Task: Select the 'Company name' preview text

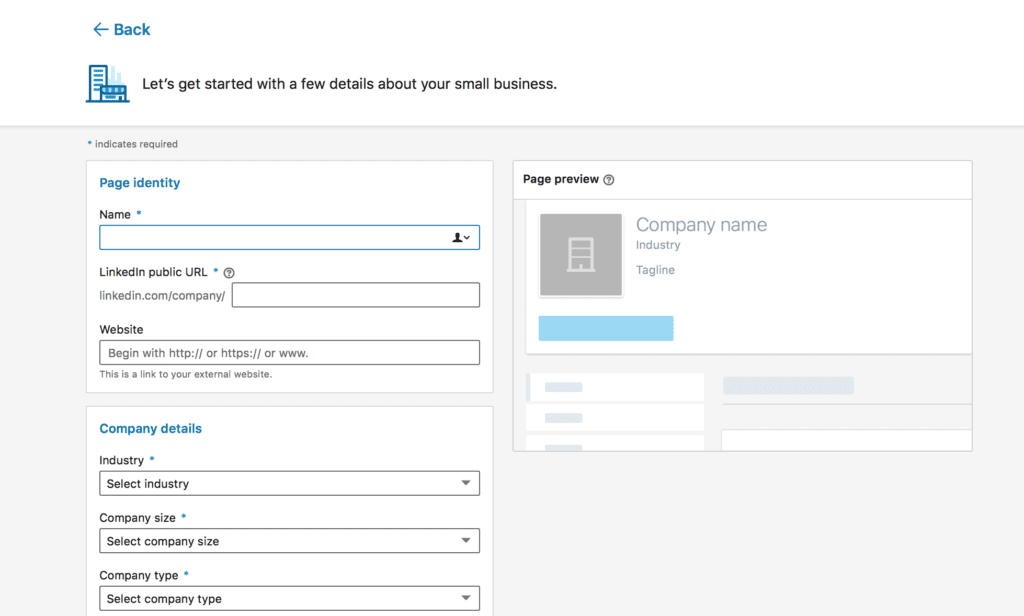Action: (x=701, y=225)
